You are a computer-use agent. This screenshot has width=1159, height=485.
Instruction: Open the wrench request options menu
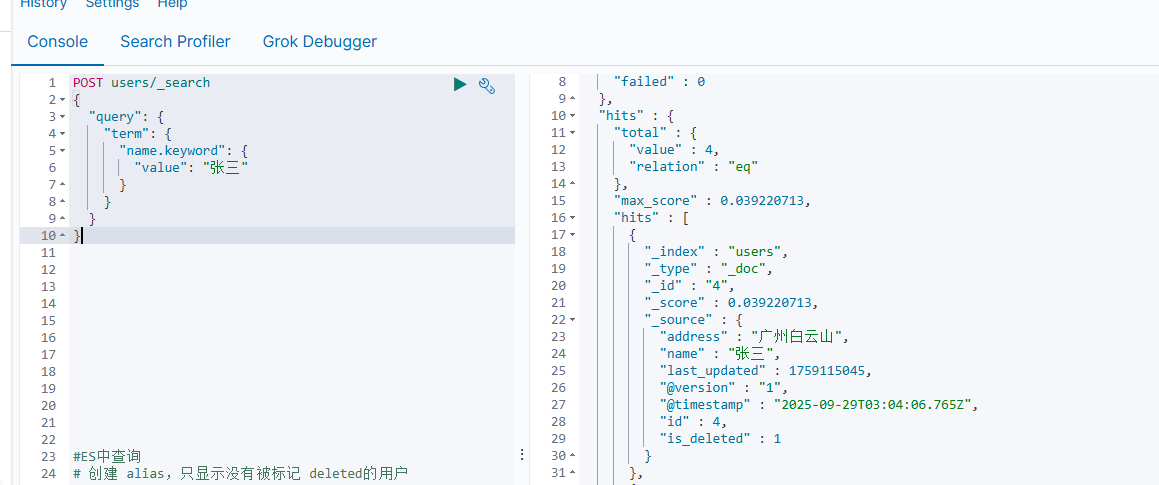pos(486,85)
